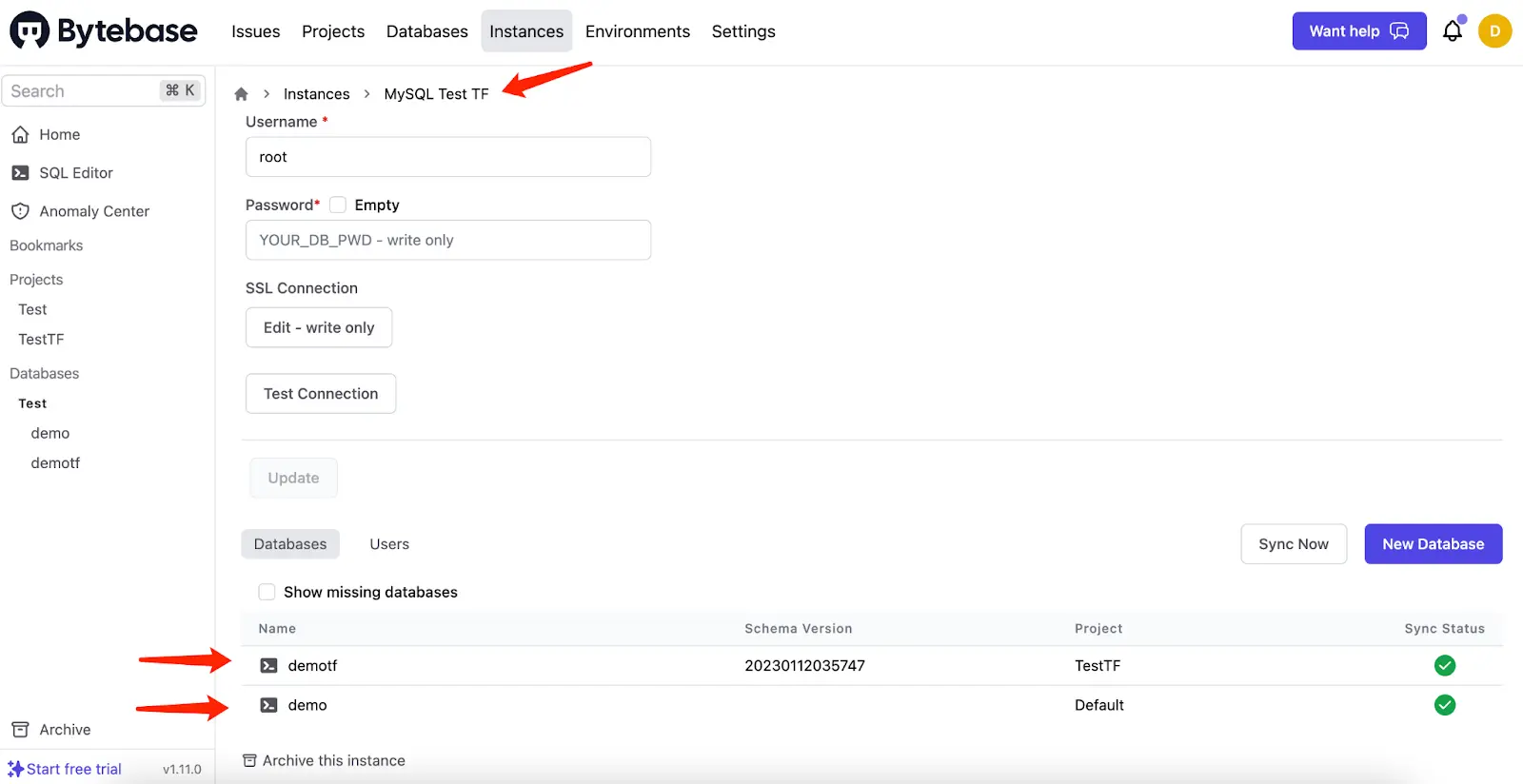Open the Test project in sidebar
Image resolution: width=1523 pixels, height=784 pixels.
(x=32, y=309)
